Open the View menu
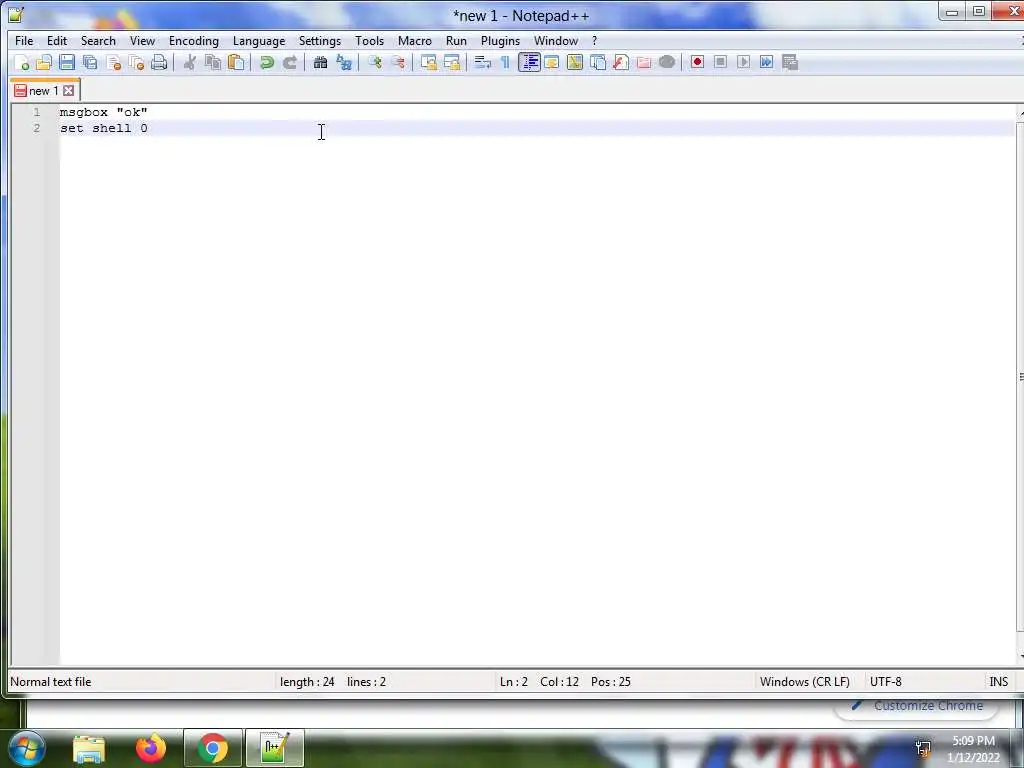 point(142,40)
